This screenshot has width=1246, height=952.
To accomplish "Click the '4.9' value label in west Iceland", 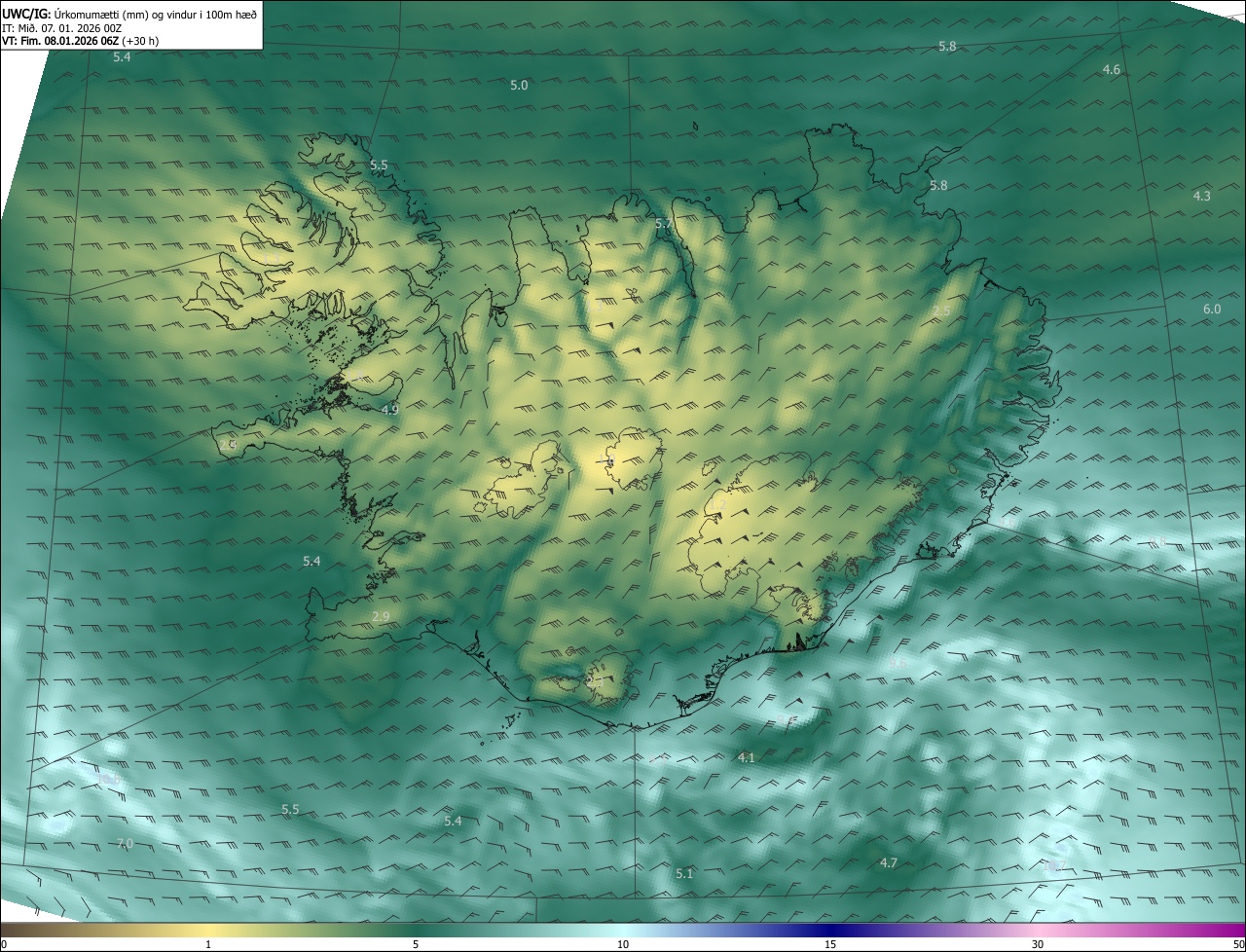I will 390,411.
